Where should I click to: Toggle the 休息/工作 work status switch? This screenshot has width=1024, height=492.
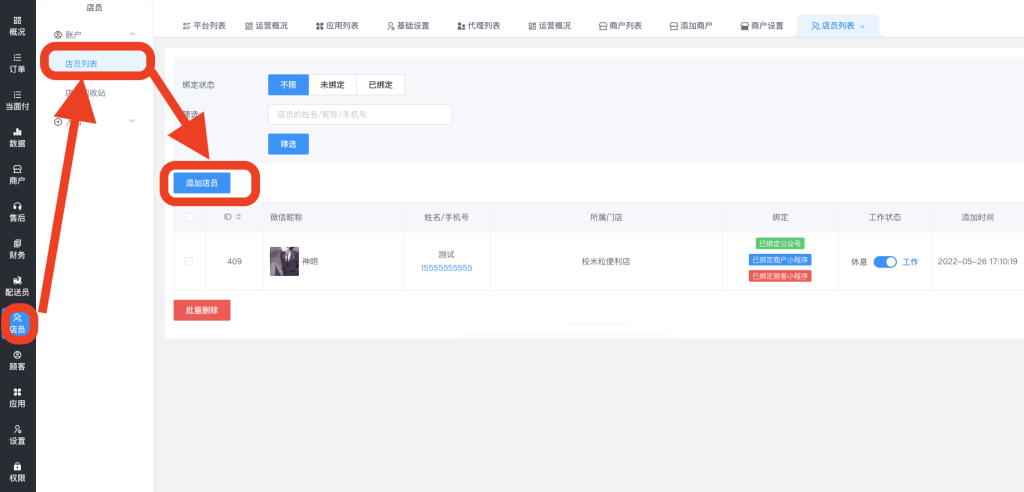pos(885,262)
